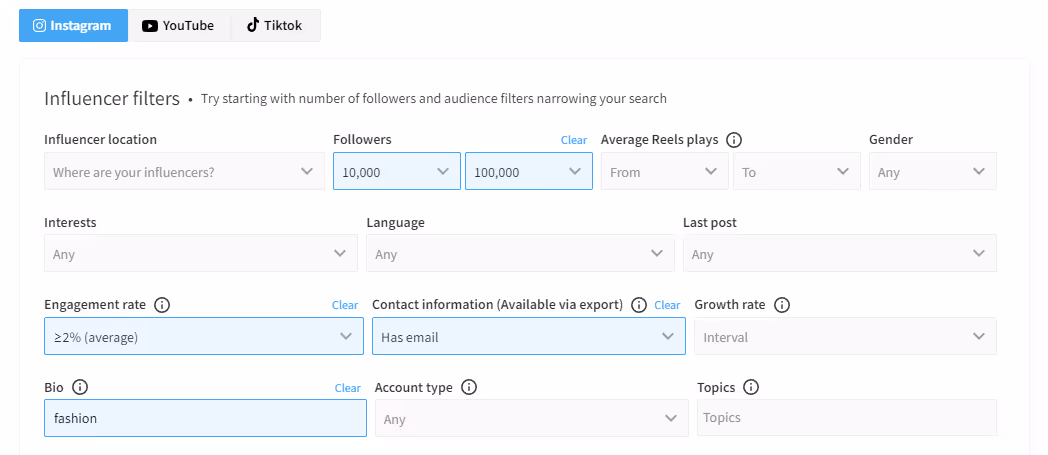Expand the Language dropdown
This screenshot has width=1048, height=455.
[520, 254]
